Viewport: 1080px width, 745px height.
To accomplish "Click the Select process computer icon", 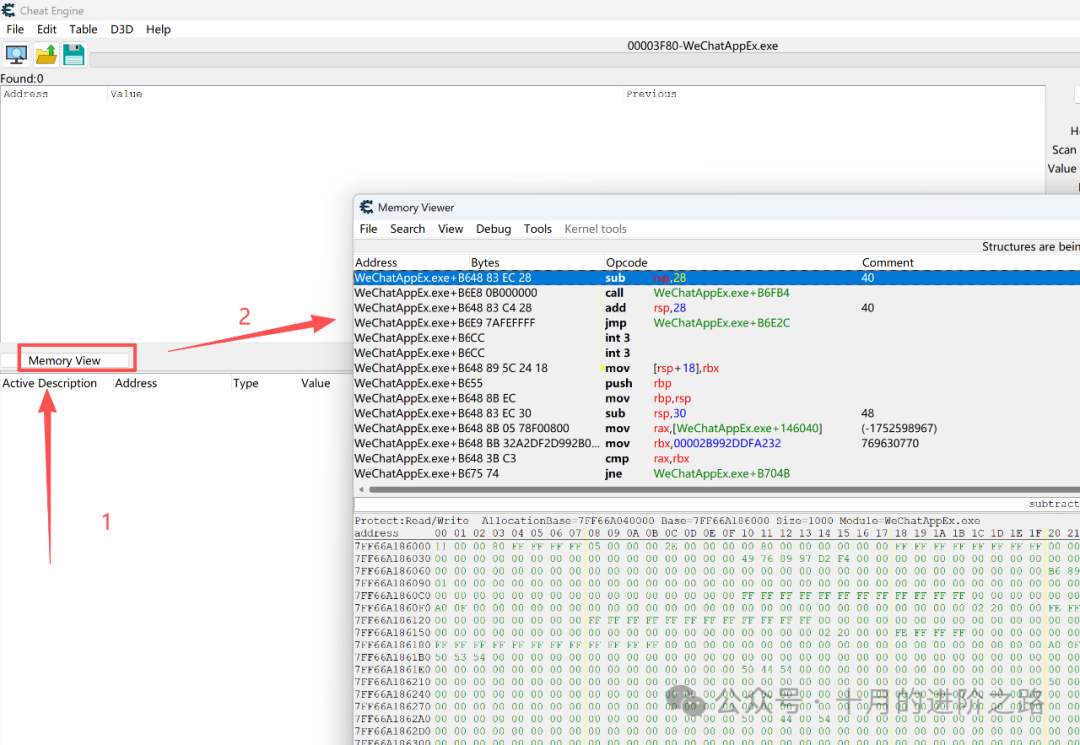I will coord(17,54).
